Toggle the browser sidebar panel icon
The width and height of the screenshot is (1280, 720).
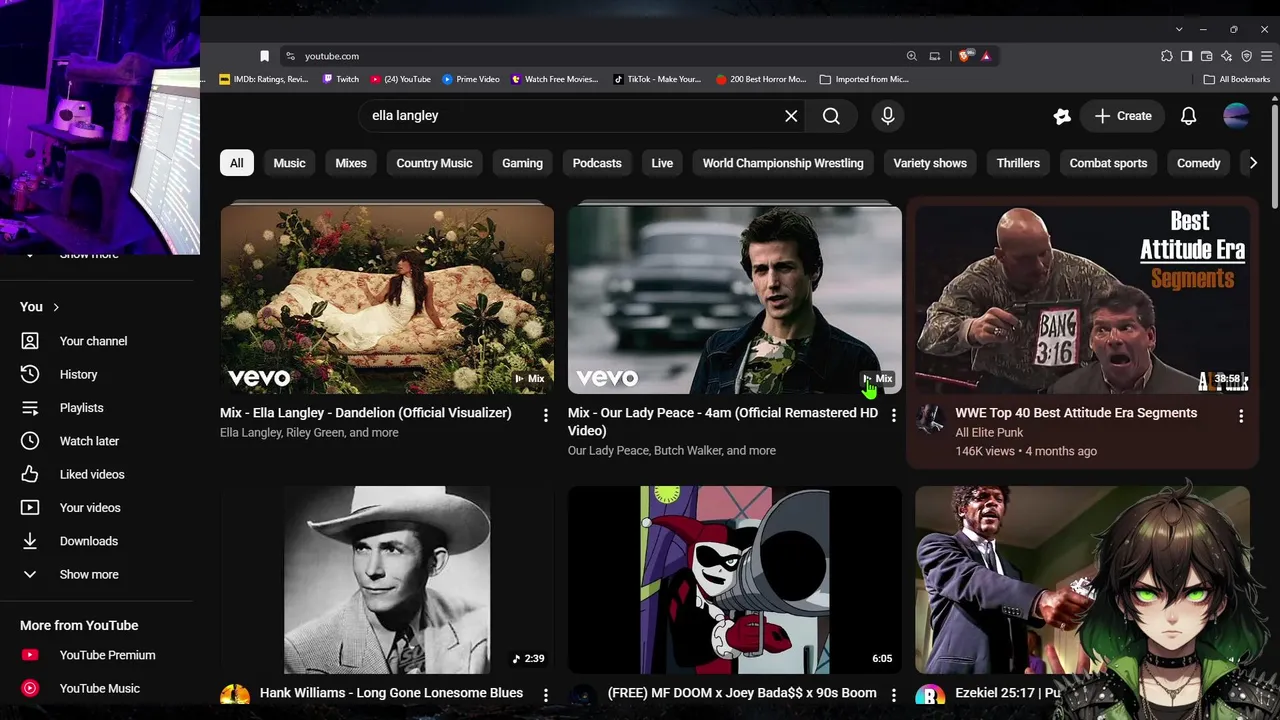click(1186, 56)
